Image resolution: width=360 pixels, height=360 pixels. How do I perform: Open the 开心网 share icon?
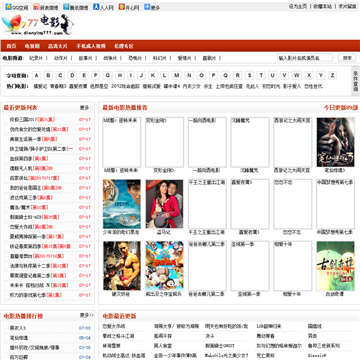coord(122,7)
